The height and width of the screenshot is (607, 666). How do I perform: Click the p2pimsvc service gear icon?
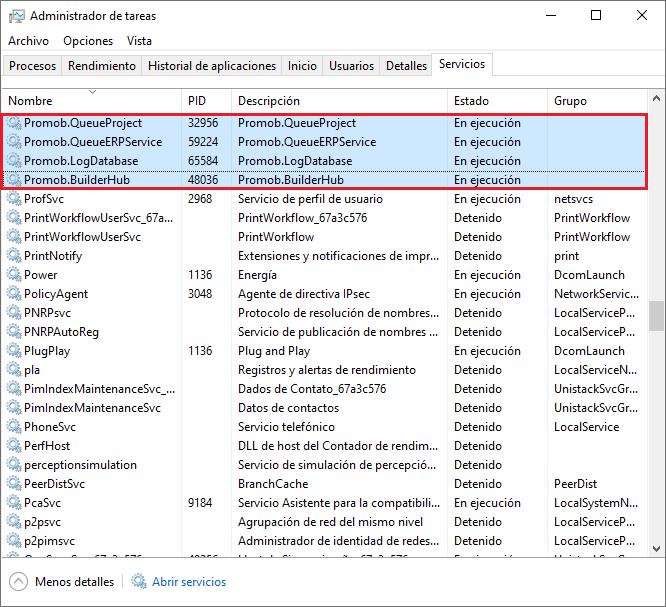point(14,541)
